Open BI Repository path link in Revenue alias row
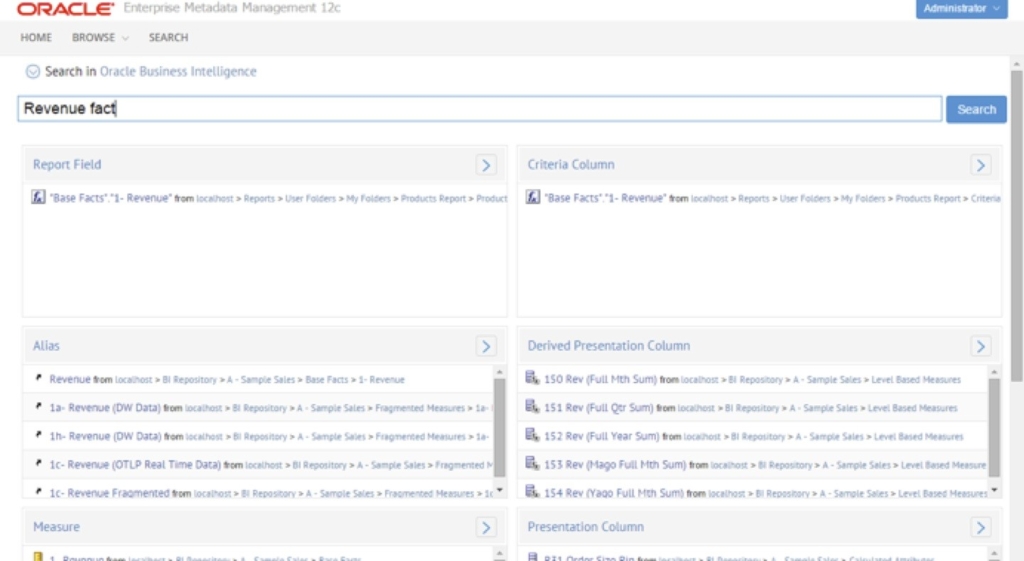Screen dimensions: 1024x561 (x=189, y=379)
